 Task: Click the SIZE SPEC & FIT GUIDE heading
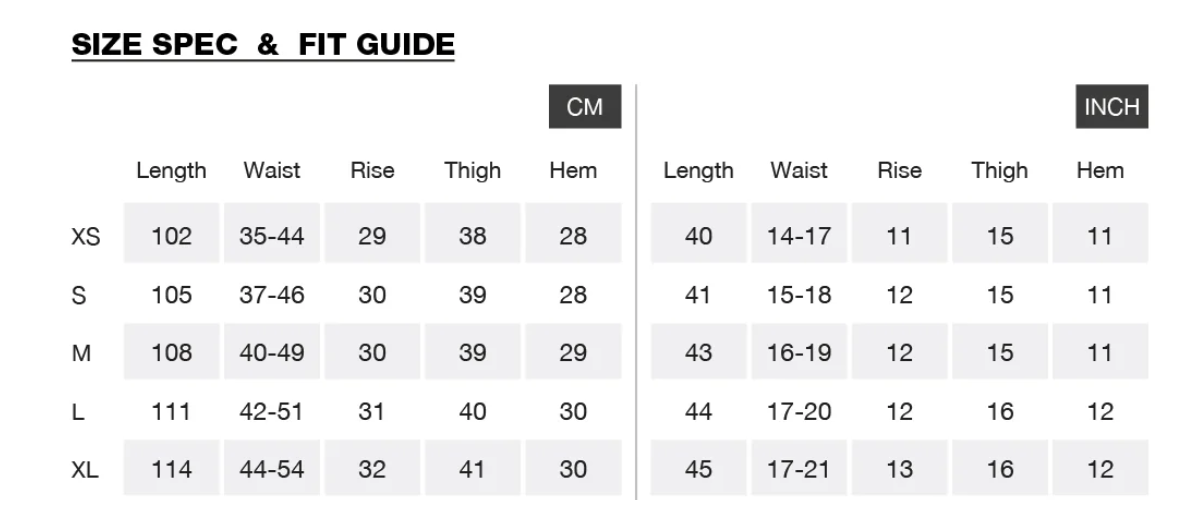pos(263,44)
